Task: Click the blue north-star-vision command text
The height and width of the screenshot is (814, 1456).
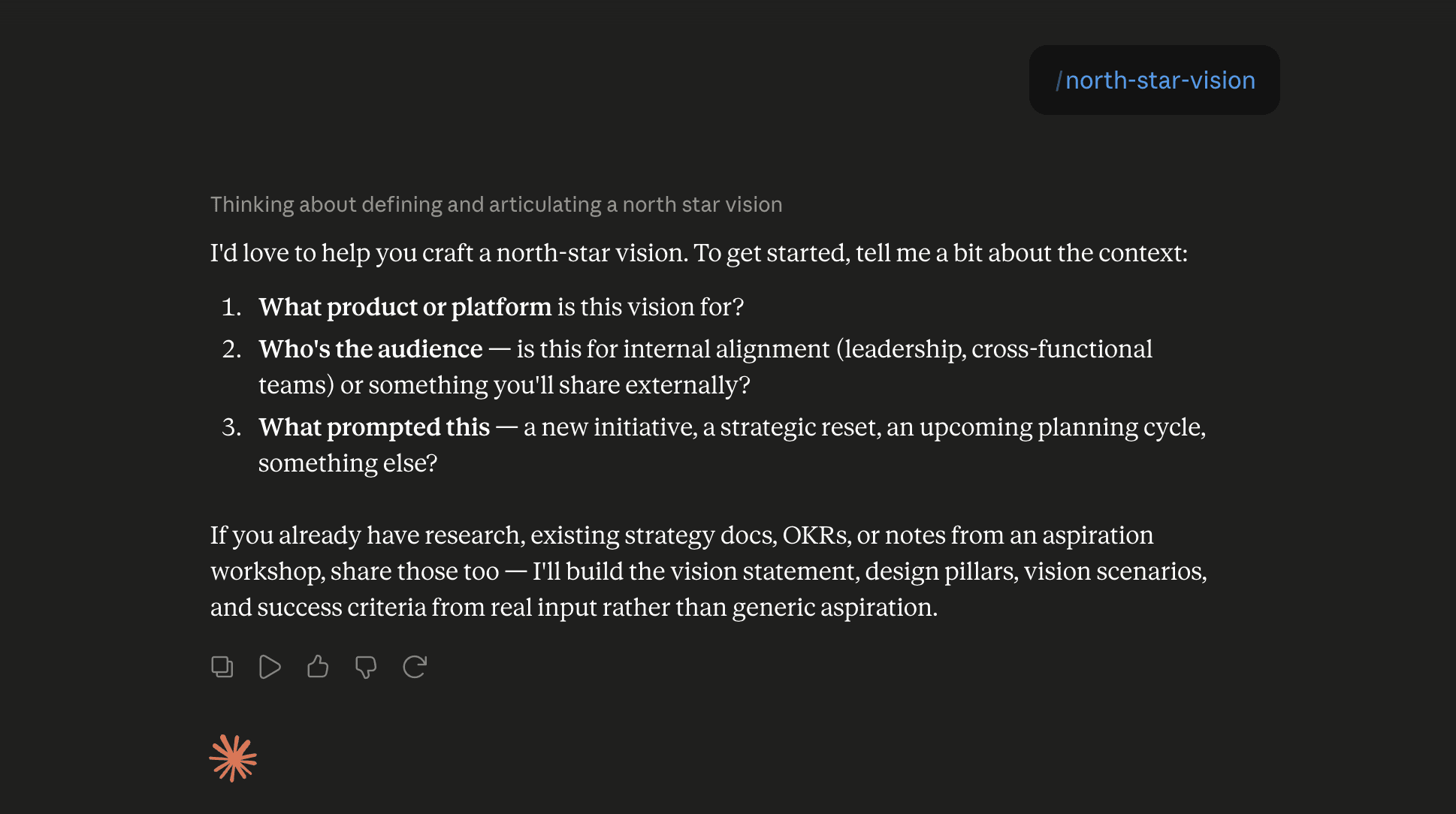Action: point(1160,80)
